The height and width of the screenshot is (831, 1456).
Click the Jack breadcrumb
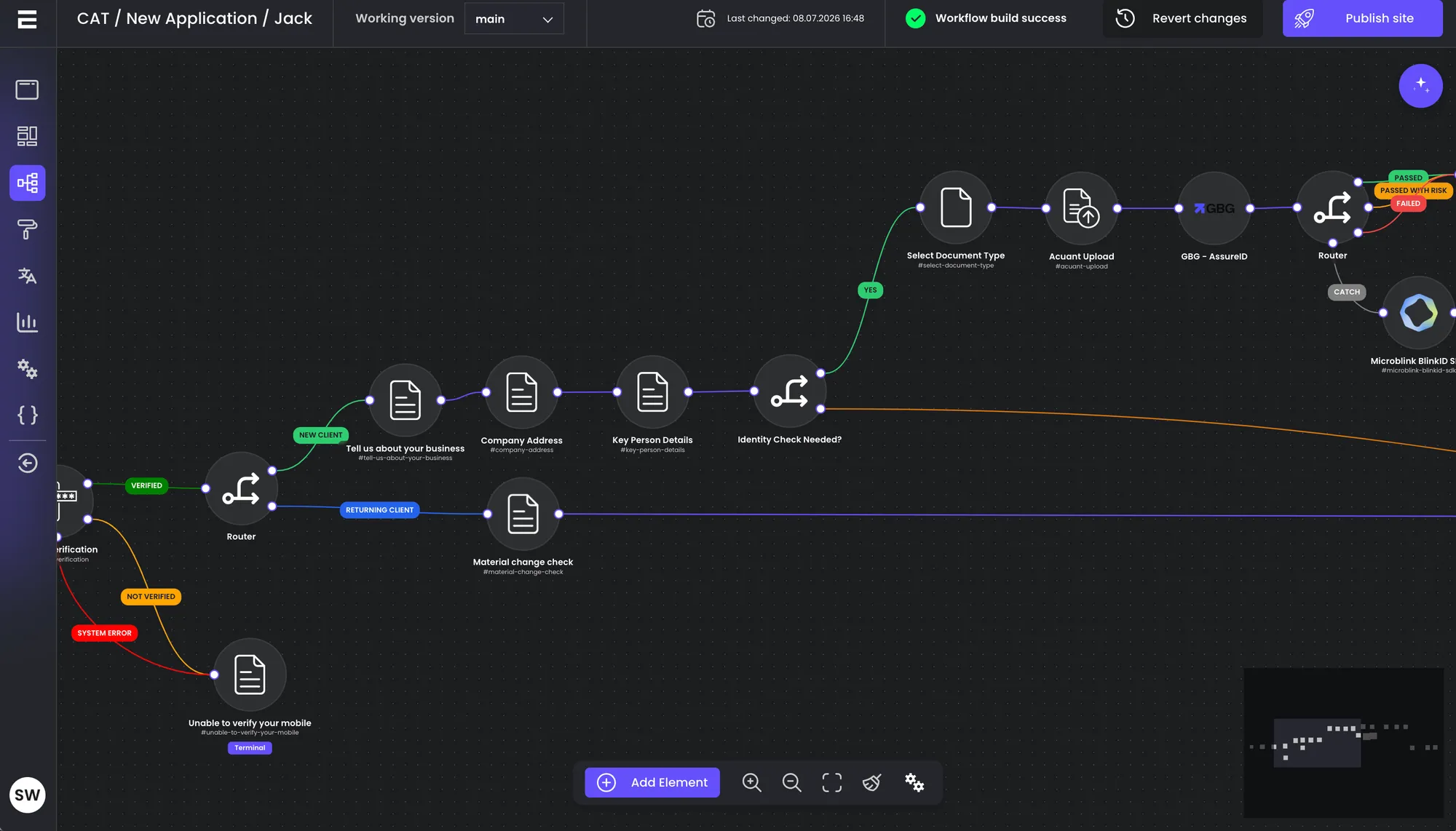pos(293,18)
